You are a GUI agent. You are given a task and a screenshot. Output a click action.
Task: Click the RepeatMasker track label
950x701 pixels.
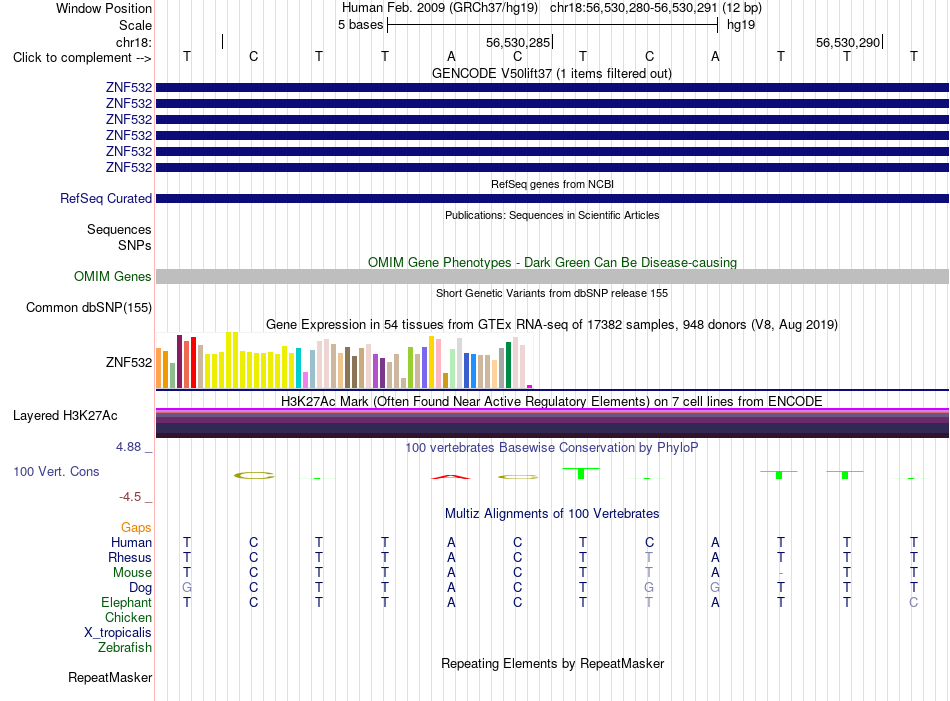tap(110, 678)
